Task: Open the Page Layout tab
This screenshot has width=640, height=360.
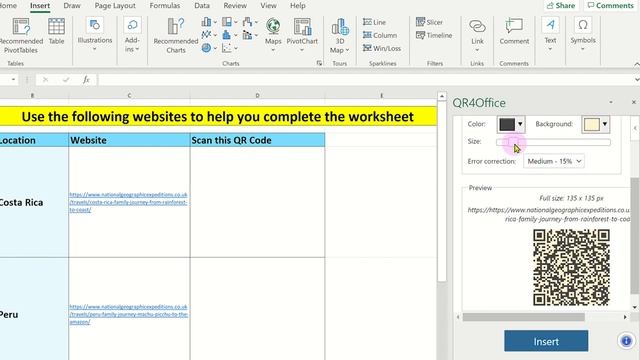Action: (115, 6)
